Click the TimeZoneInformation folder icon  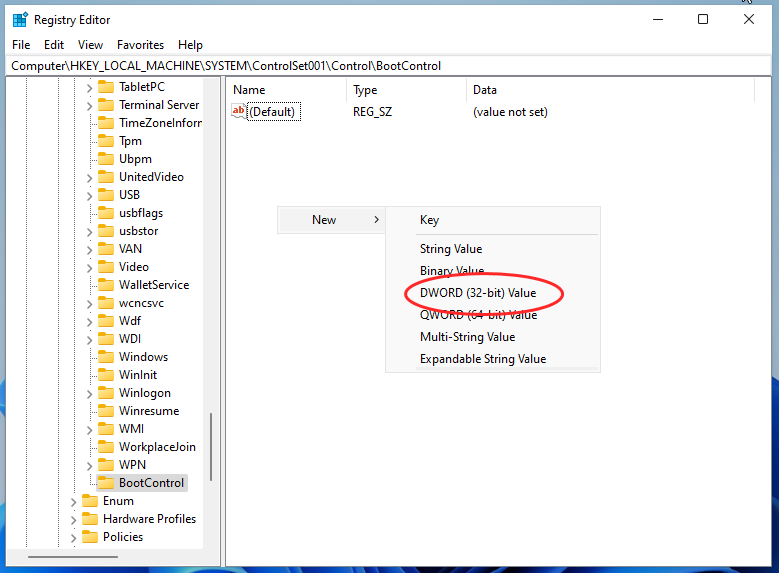click(x=106, y=122)
